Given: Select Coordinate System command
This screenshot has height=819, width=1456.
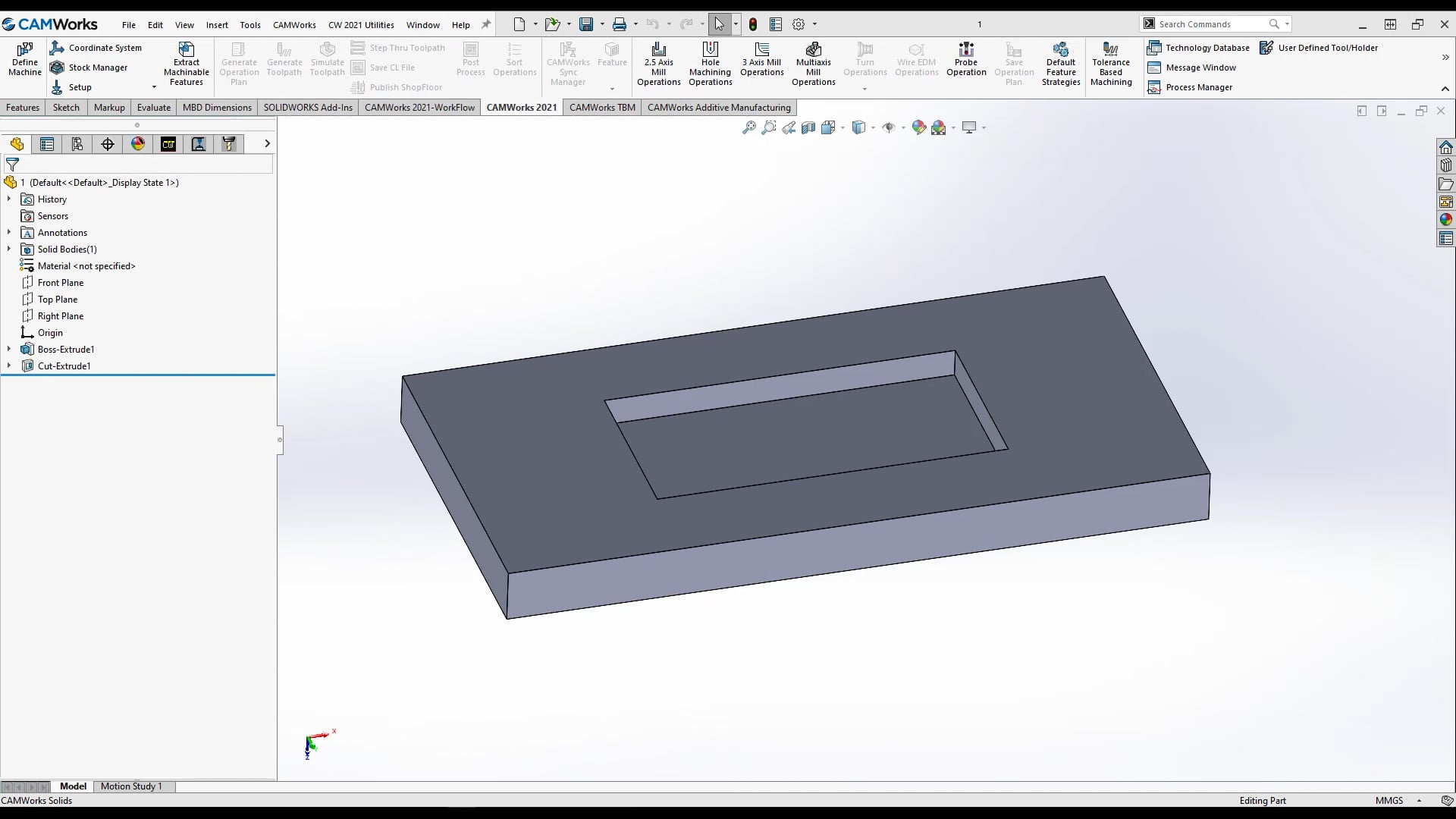Looking at the screenshot, I should 96,48.
